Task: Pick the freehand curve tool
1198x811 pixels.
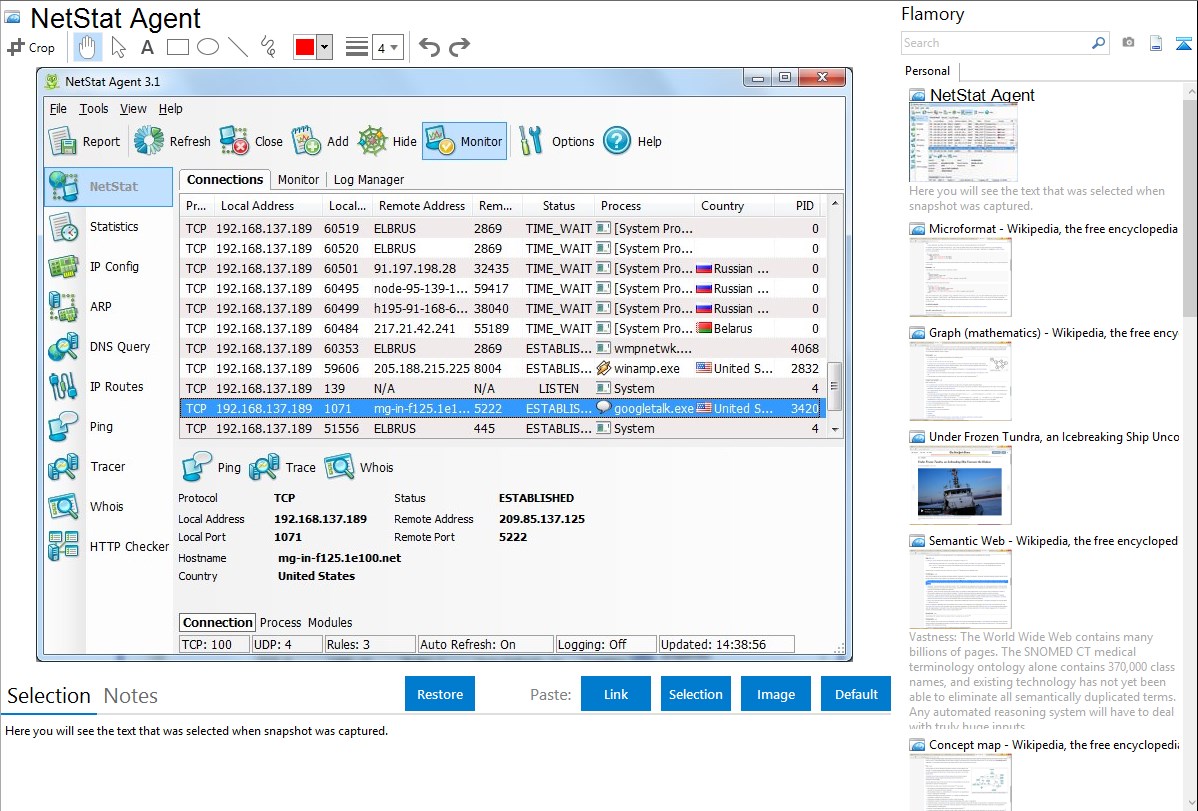Action: 268,47
